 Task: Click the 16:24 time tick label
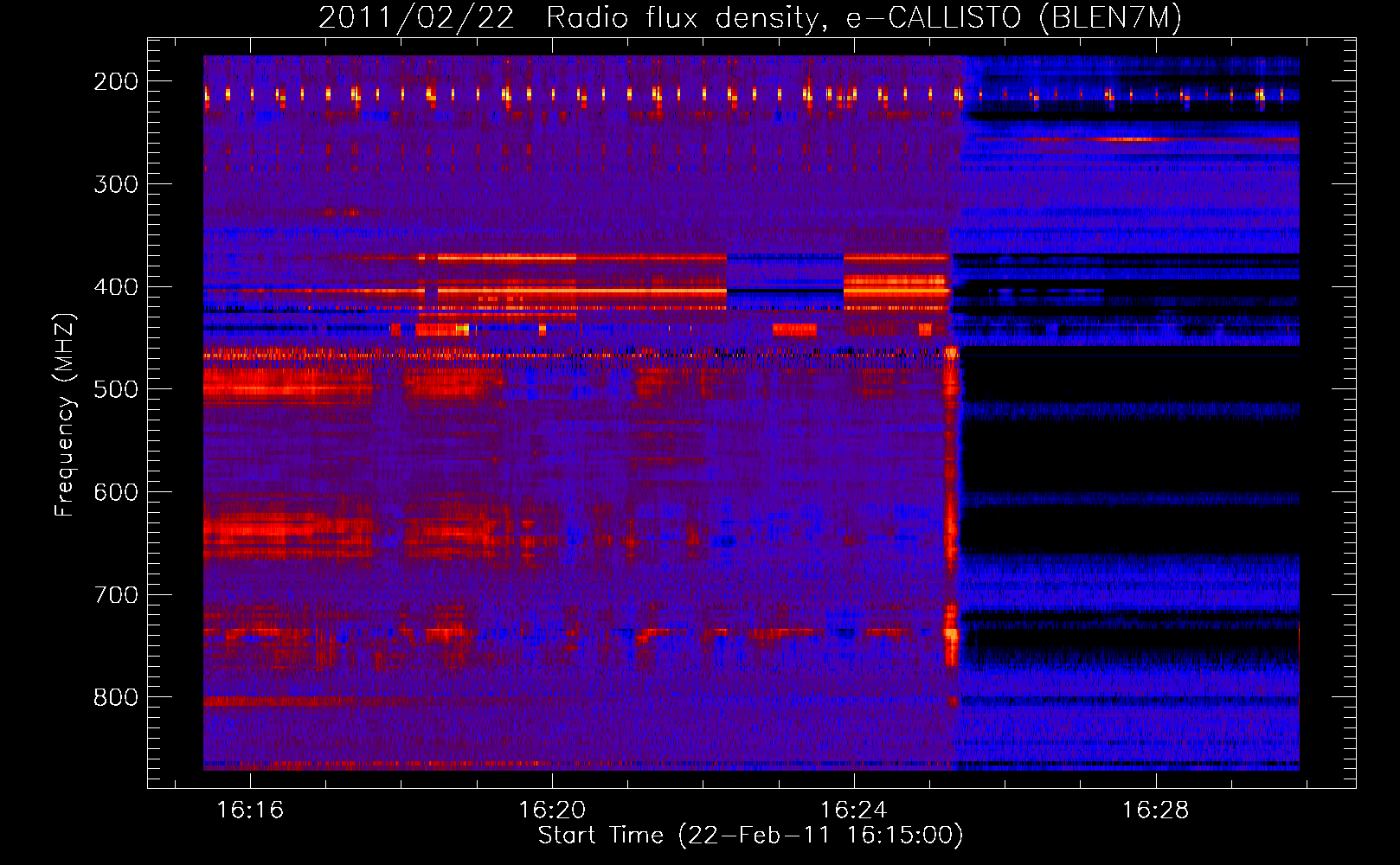click(854, 811)
